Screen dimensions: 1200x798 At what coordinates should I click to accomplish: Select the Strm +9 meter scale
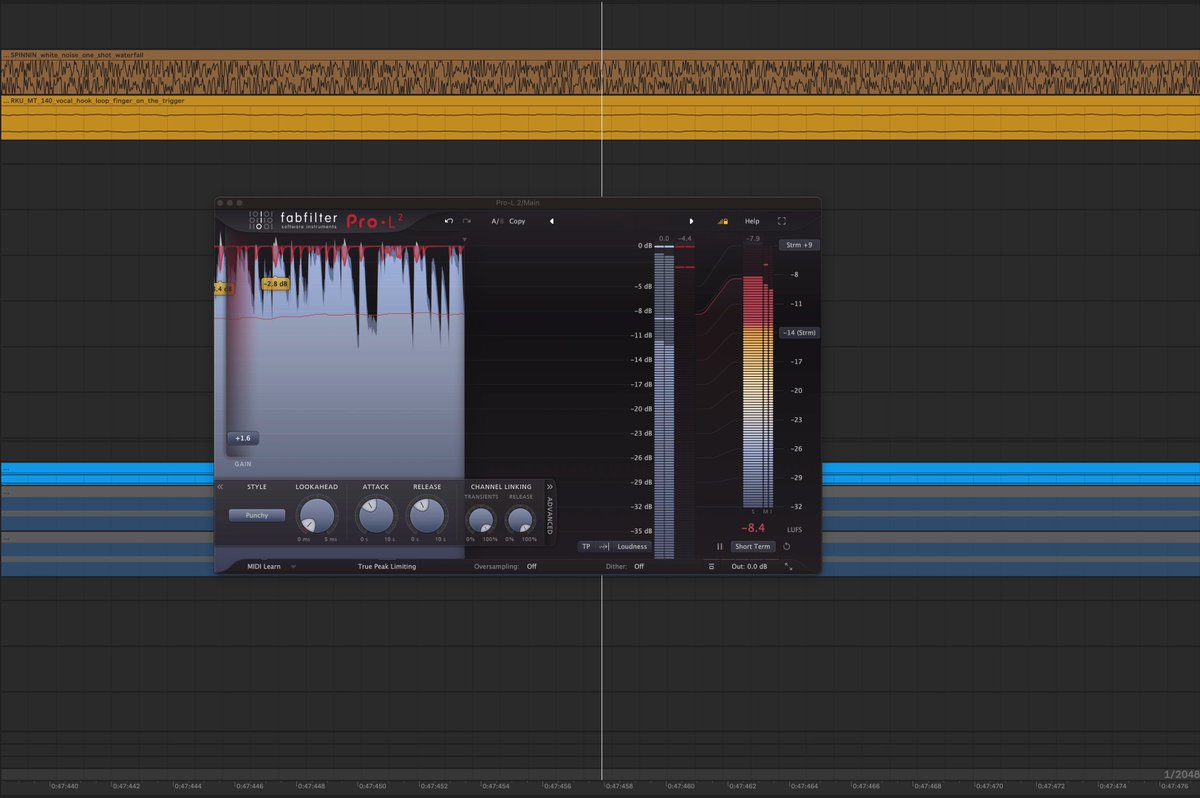tap(800, 245)
